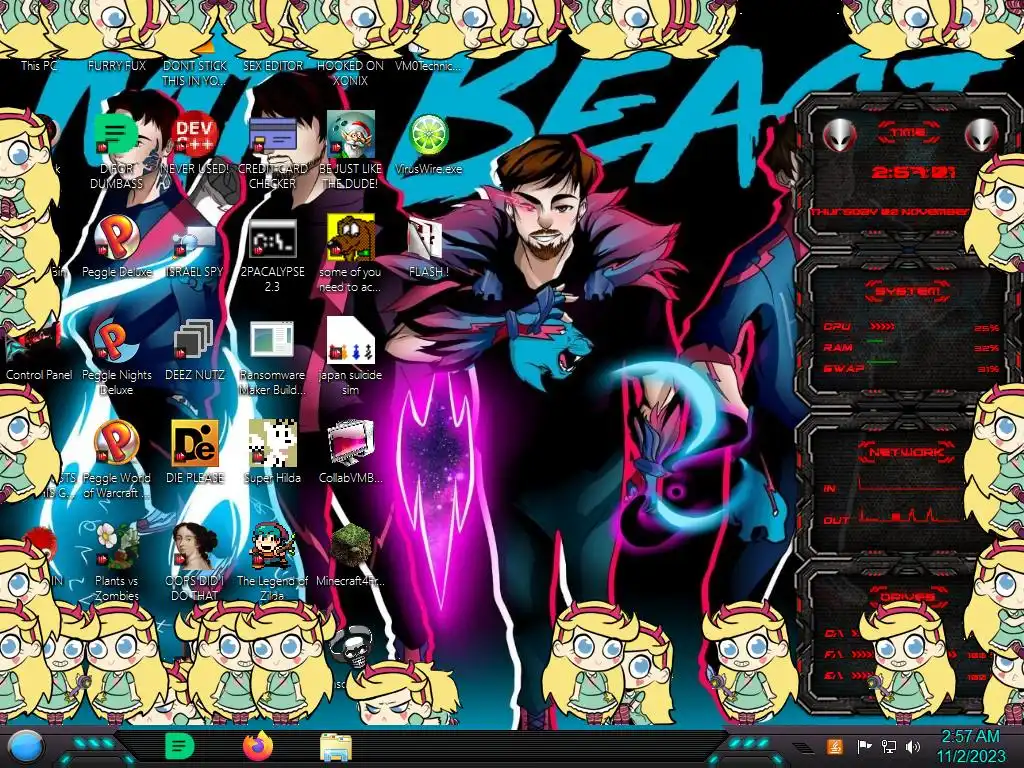This screenshot has height=768, width=1024.
Task: Open the OOPS DID I DO THAT portrait icon
Action: click(195, 547)
